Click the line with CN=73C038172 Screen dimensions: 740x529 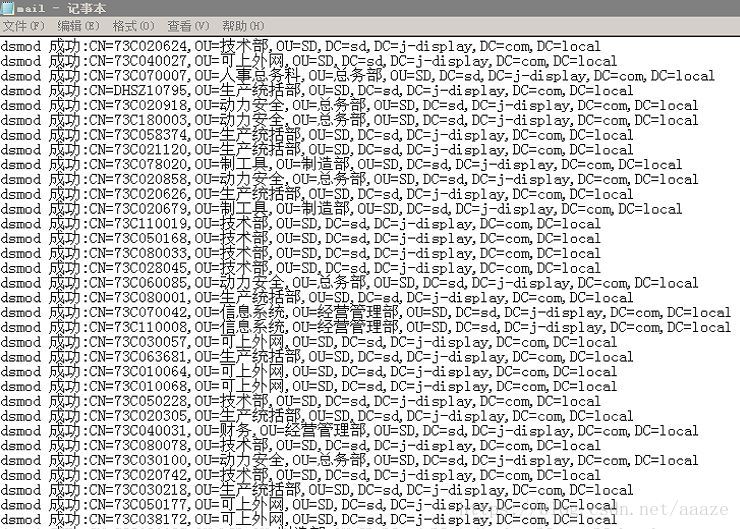[x=309, y=520]
